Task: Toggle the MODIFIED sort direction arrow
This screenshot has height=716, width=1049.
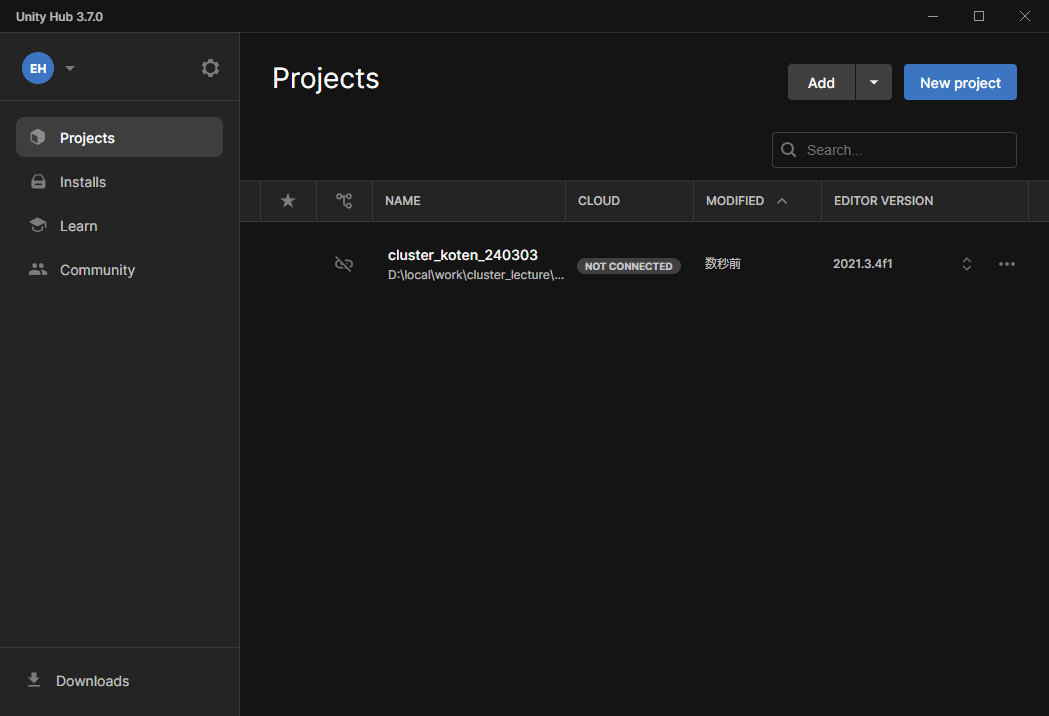Action: (x=782, y=201)
